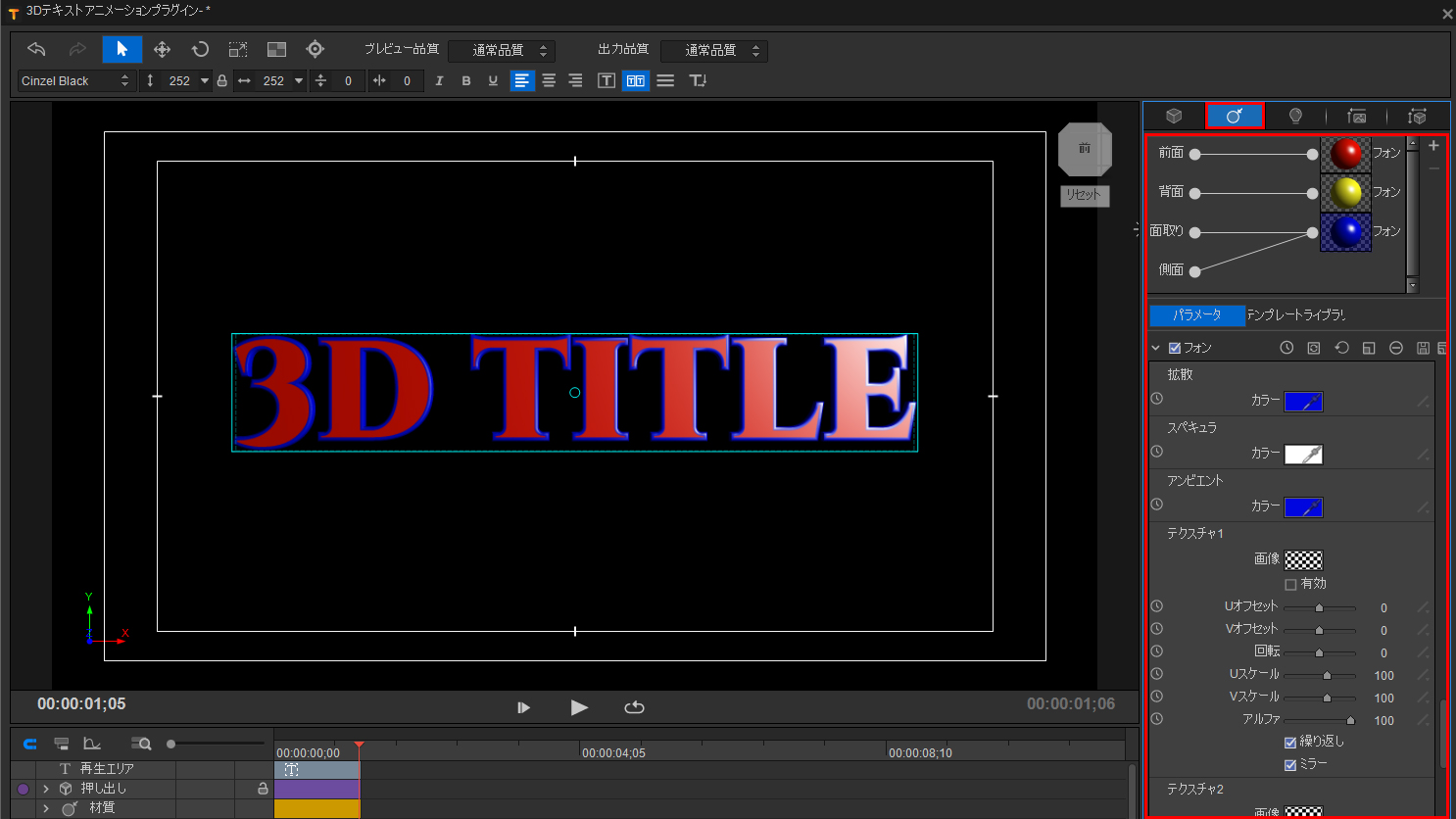Uncheck the 繰り返し repeat option
The width and height of the screenshot is (1456, 819).
pyautogui.click(x=1288, y=742)
